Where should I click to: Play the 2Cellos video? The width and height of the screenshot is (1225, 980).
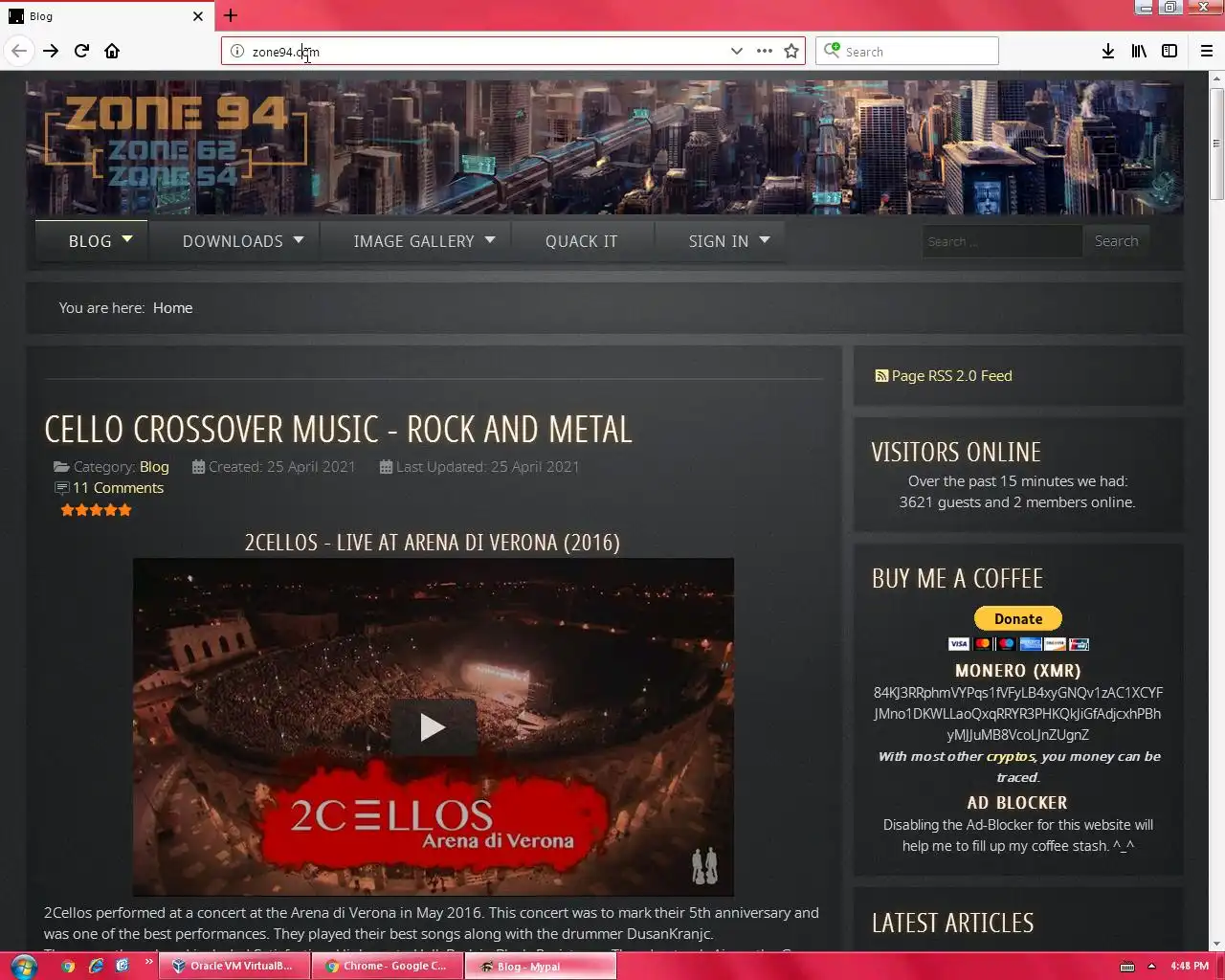click(433, 727)
